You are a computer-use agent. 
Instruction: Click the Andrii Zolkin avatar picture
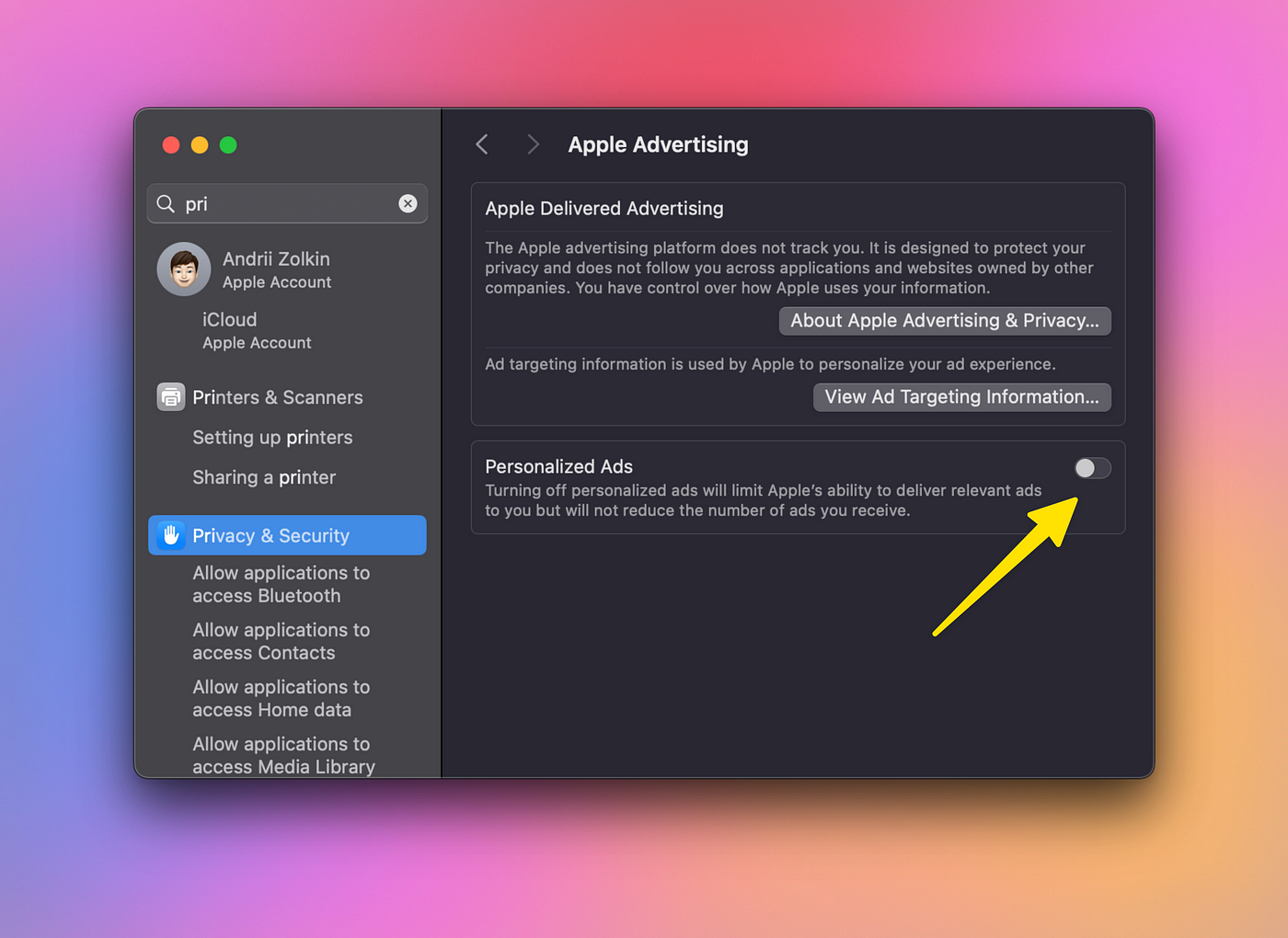(184, 269)
